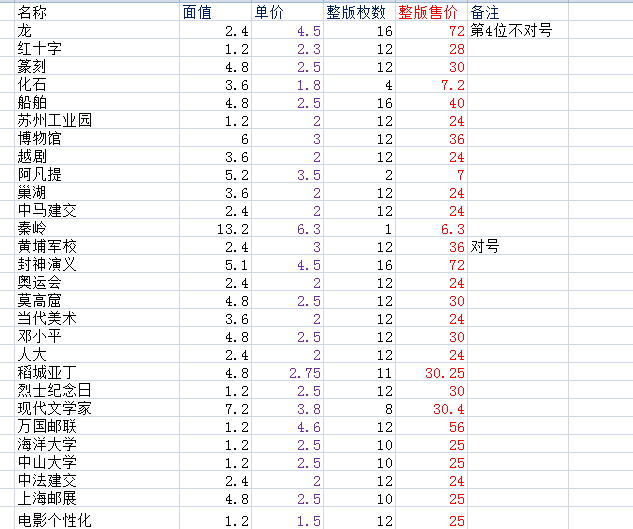Select sheet price 30.25 cell
Screen dimensions: 633x529
click(432, 373)
